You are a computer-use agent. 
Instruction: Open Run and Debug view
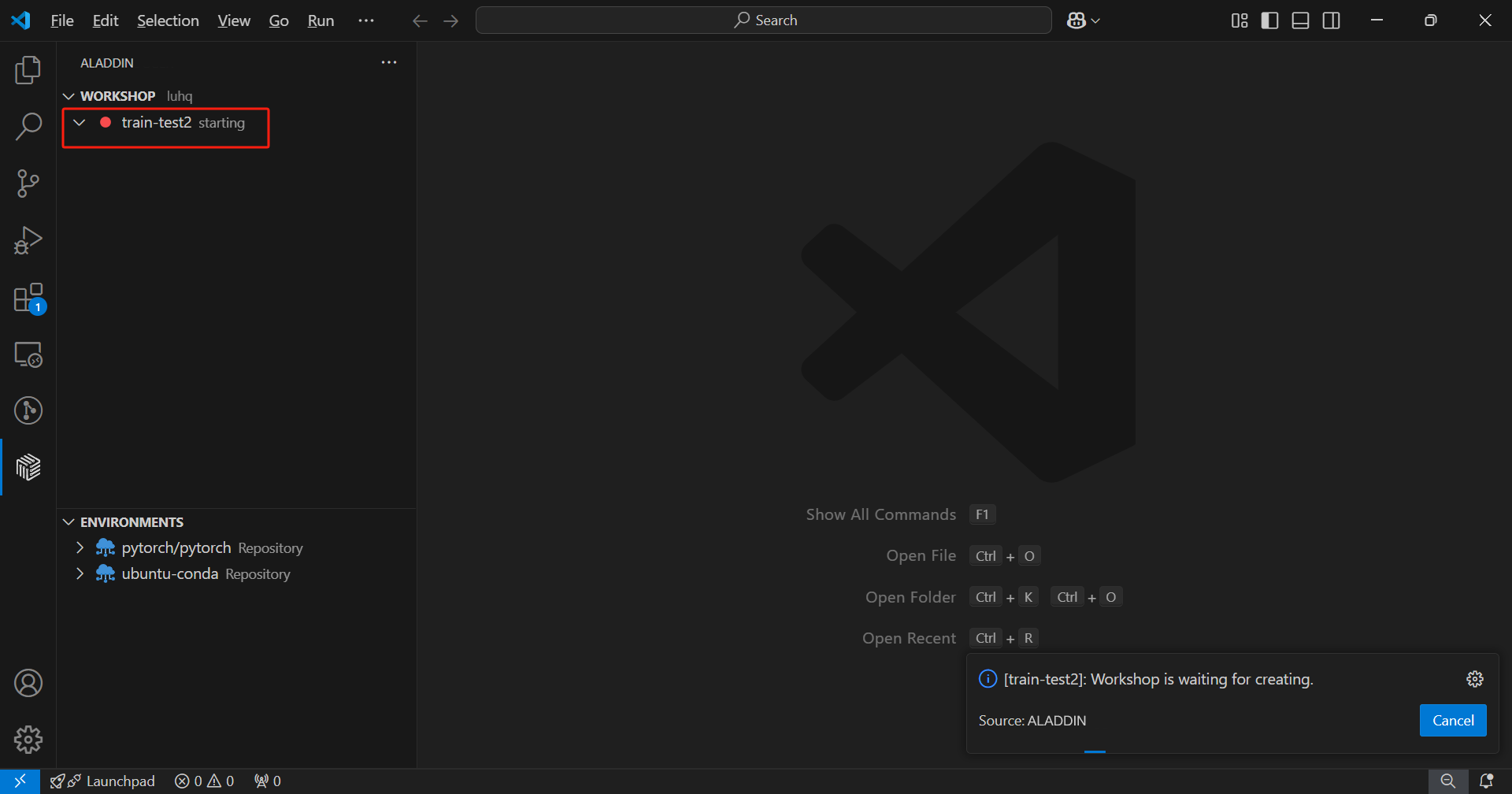pyautogui.click(x=28, y=240)
